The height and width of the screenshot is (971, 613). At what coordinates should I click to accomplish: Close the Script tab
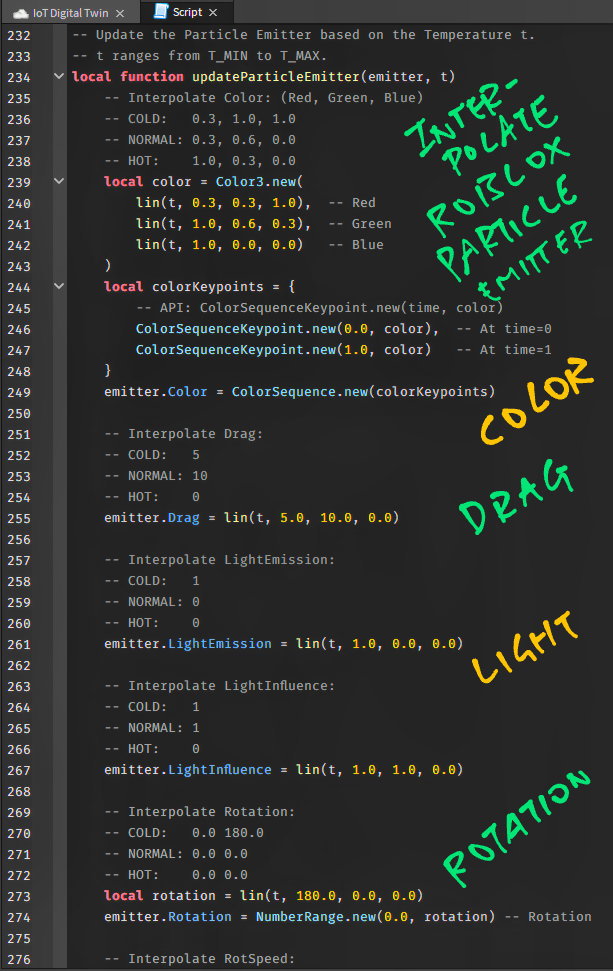click(x=213, y=12)
